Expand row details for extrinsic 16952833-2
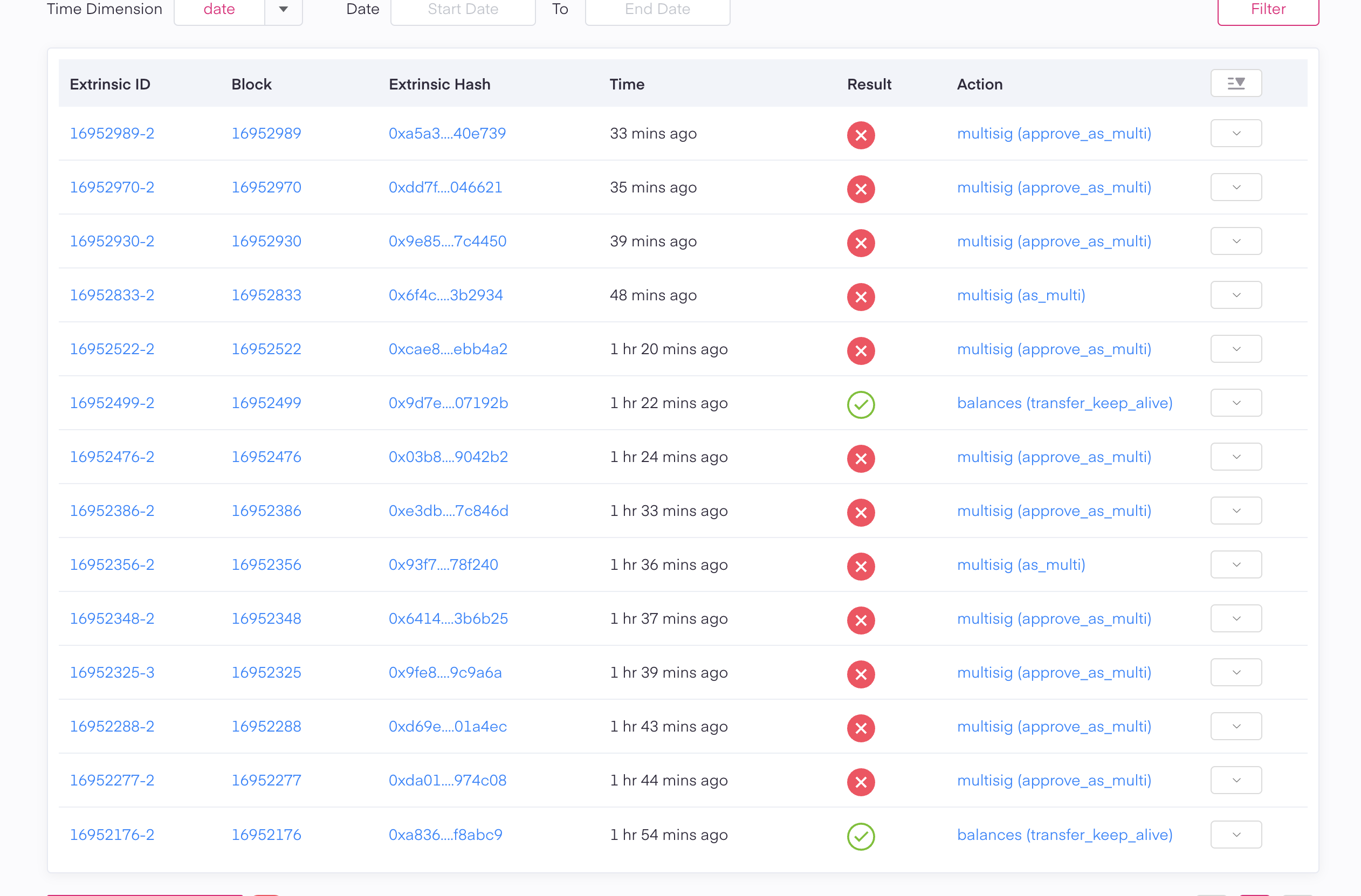 click(x=1236, y=295)
